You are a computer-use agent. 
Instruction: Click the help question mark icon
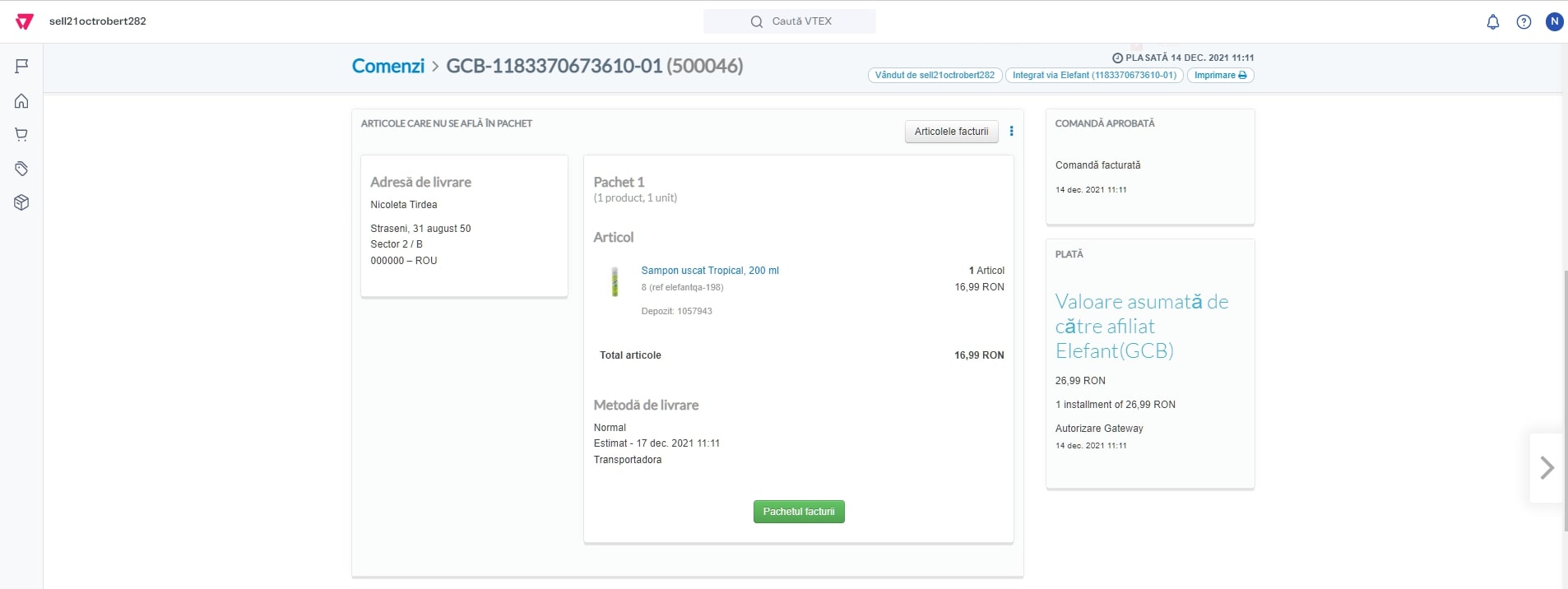point(1524,22)
